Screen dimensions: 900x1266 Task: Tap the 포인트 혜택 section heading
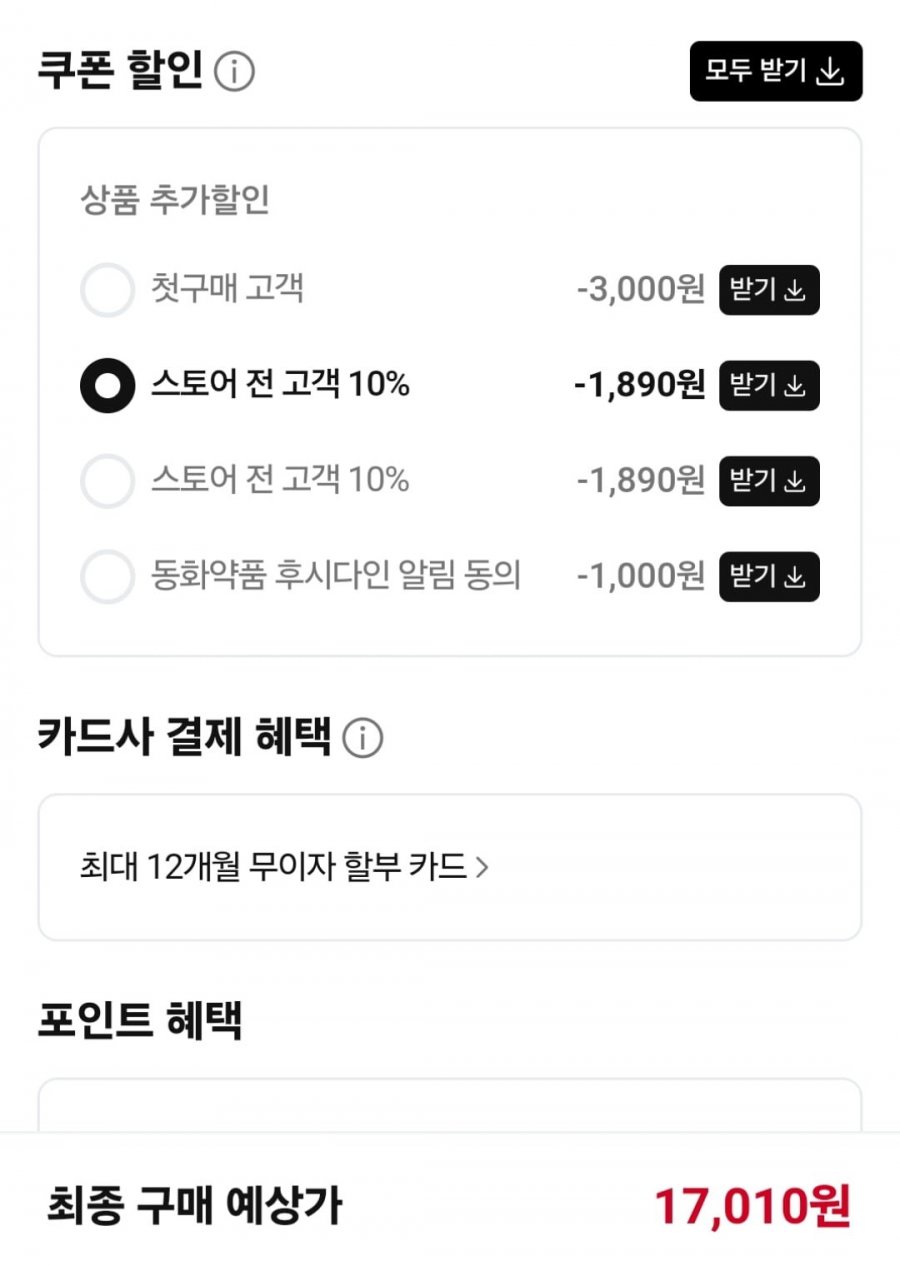[140, 1018]
